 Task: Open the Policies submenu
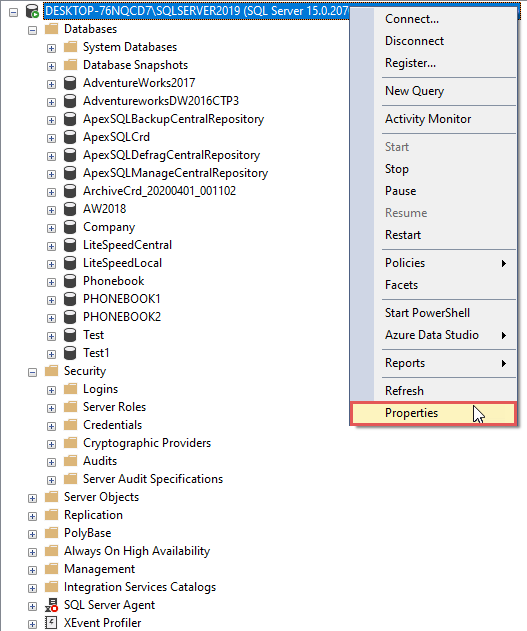[433, 263]
